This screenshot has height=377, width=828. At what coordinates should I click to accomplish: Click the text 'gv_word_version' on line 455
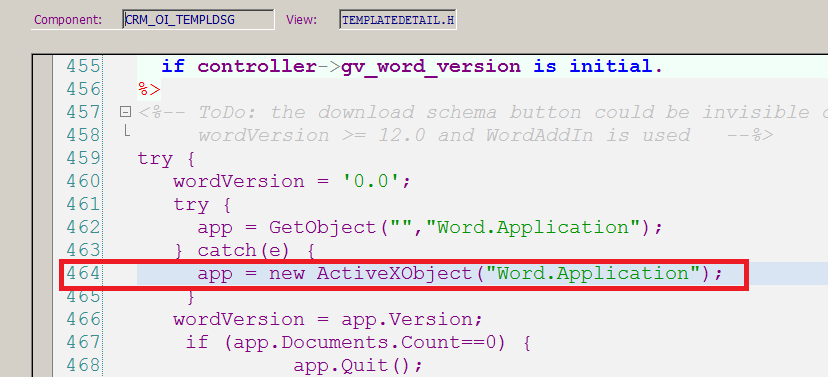coord(431,67)
